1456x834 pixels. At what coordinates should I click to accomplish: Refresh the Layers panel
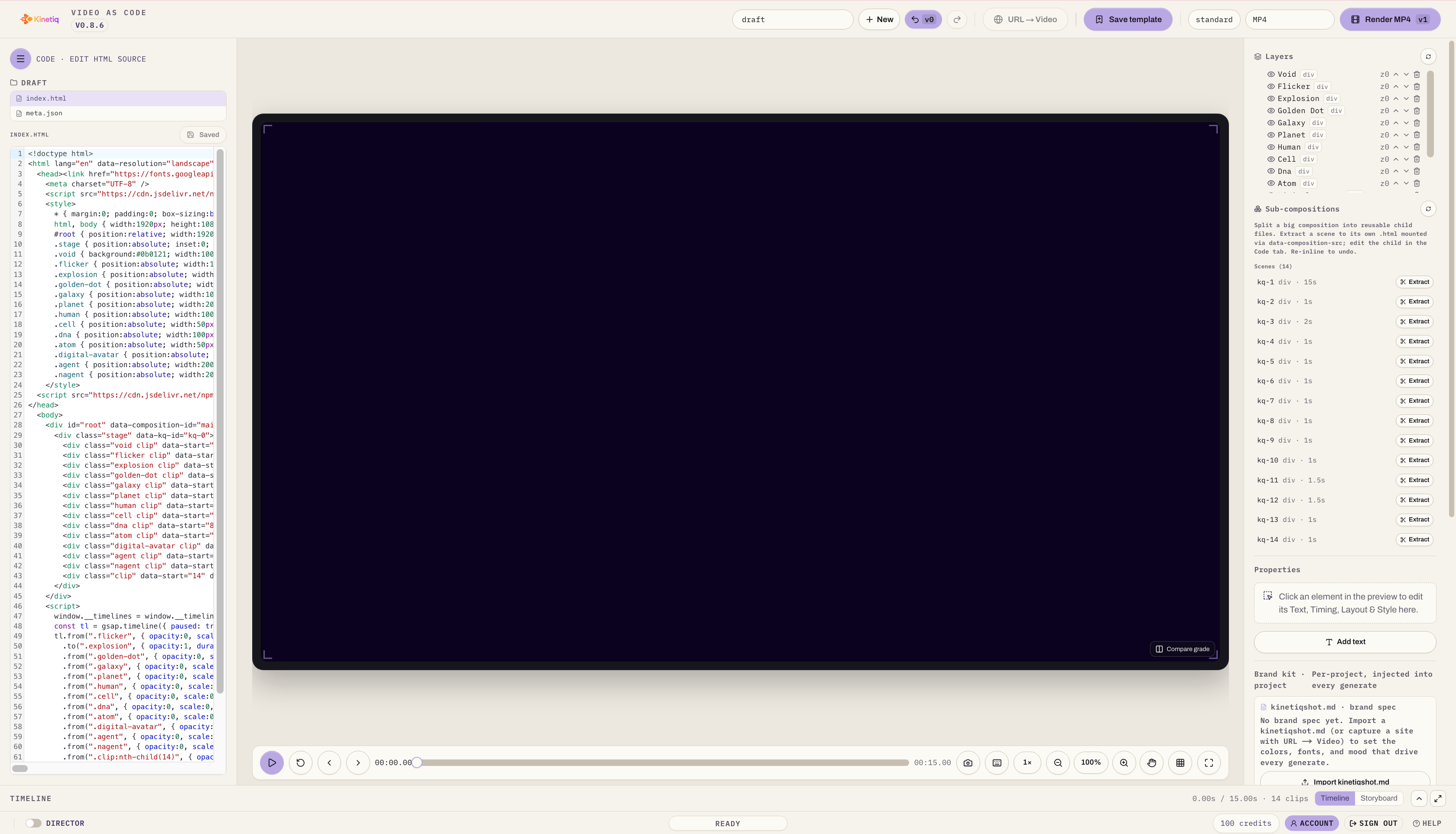pos(1428,56)
